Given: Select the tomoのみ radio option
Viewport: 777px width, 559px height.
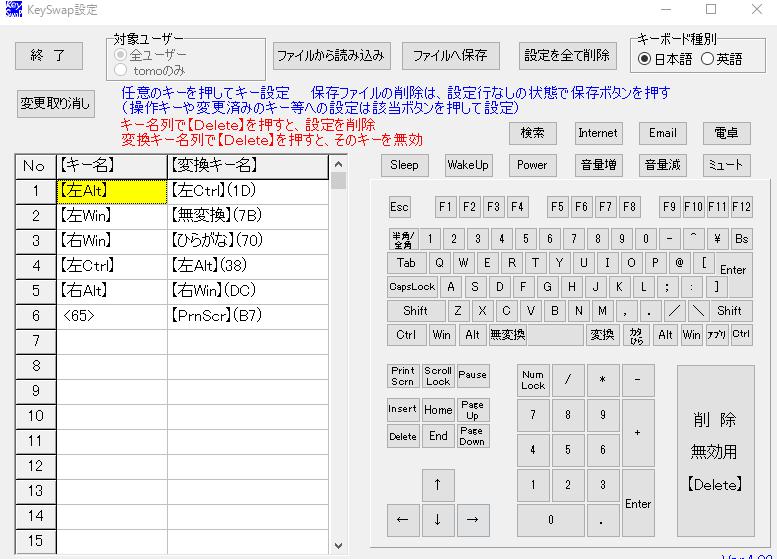Looking at the screenshot, I should (x=150, y=70).
